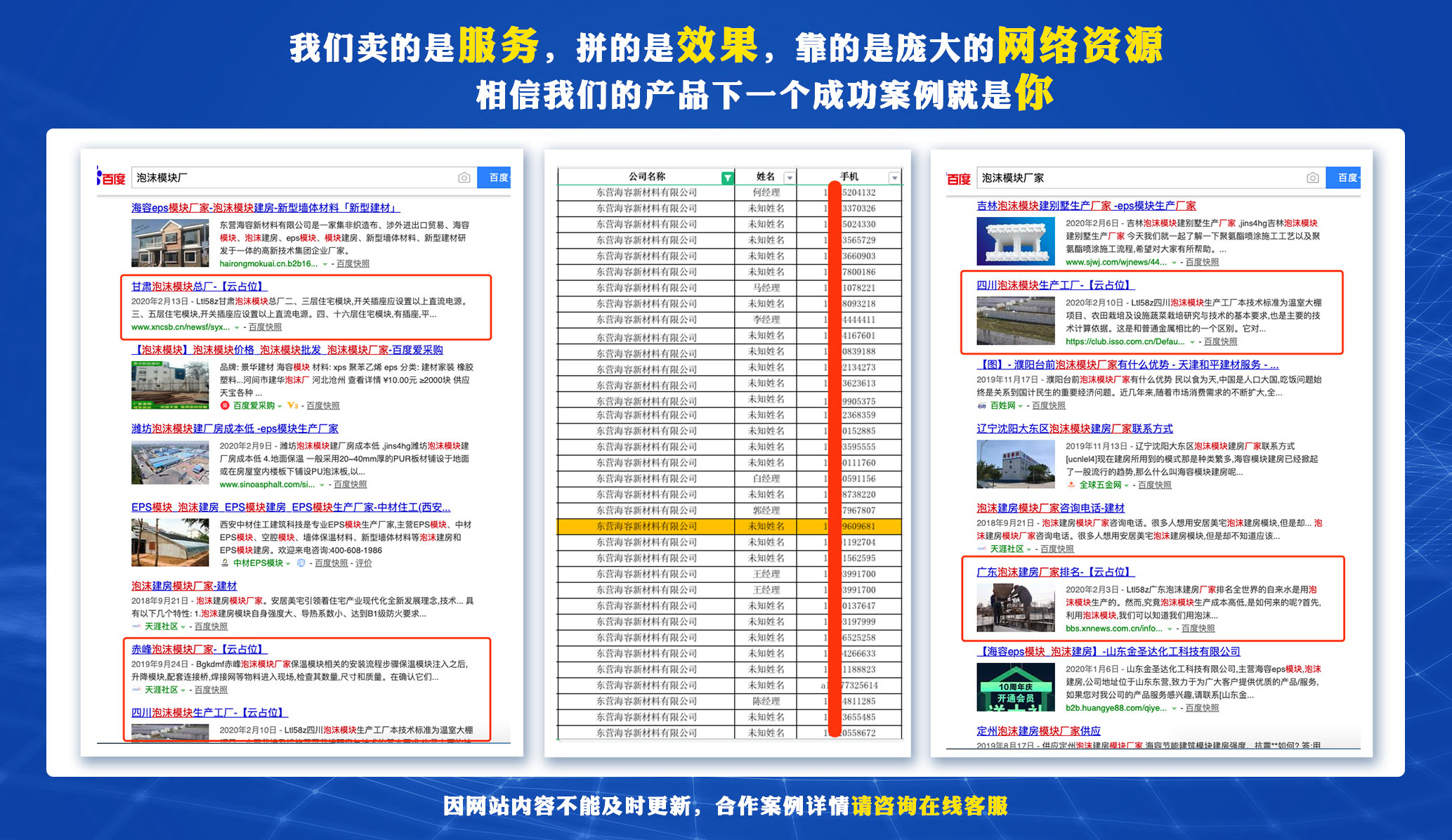The image size is (1452, 840).
Task: Click the red 百度爱采购 badge icon
Action: [225, 405]
